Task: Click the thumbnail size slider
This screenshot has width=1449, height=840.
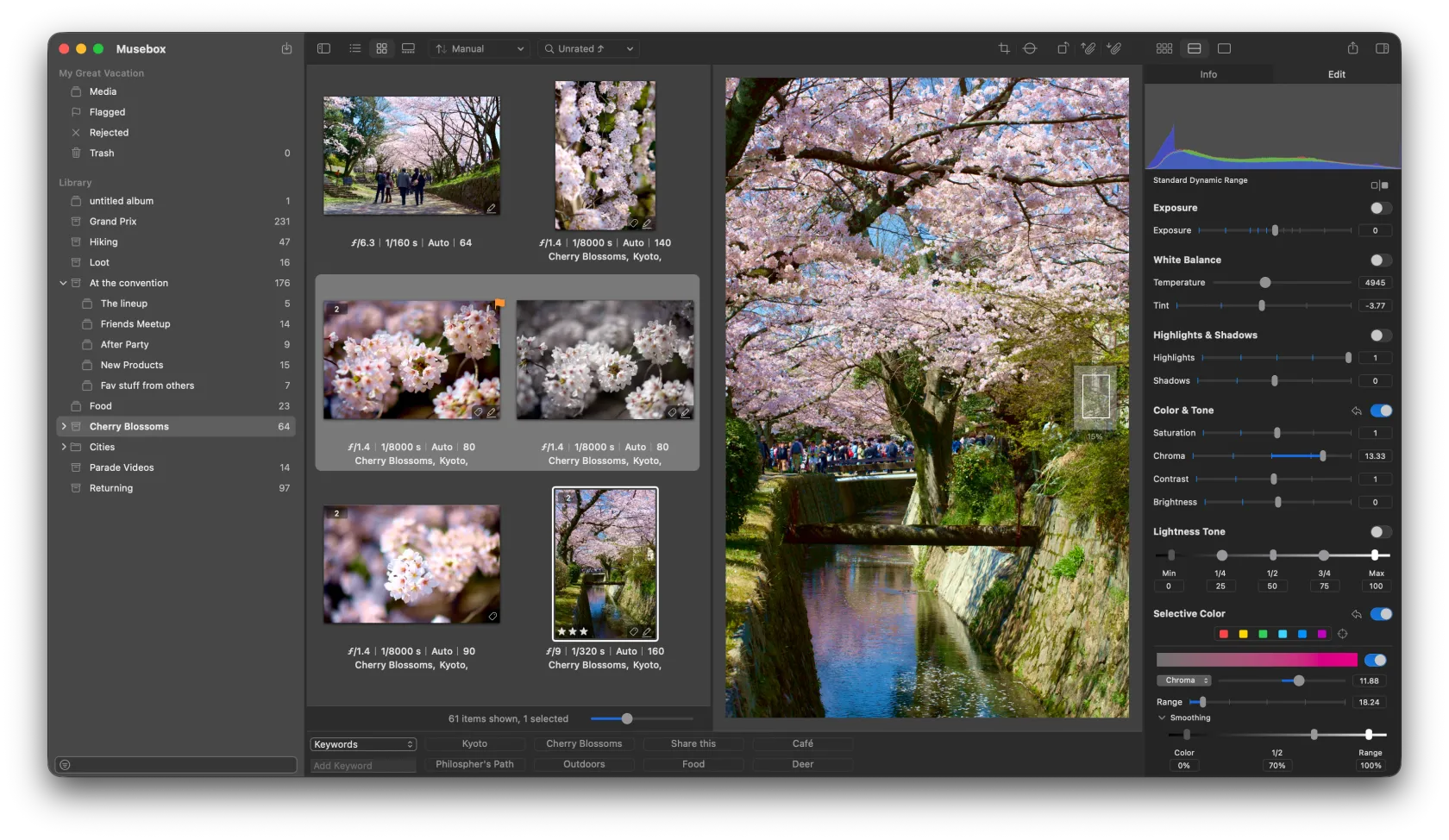Action: [642, 718]
